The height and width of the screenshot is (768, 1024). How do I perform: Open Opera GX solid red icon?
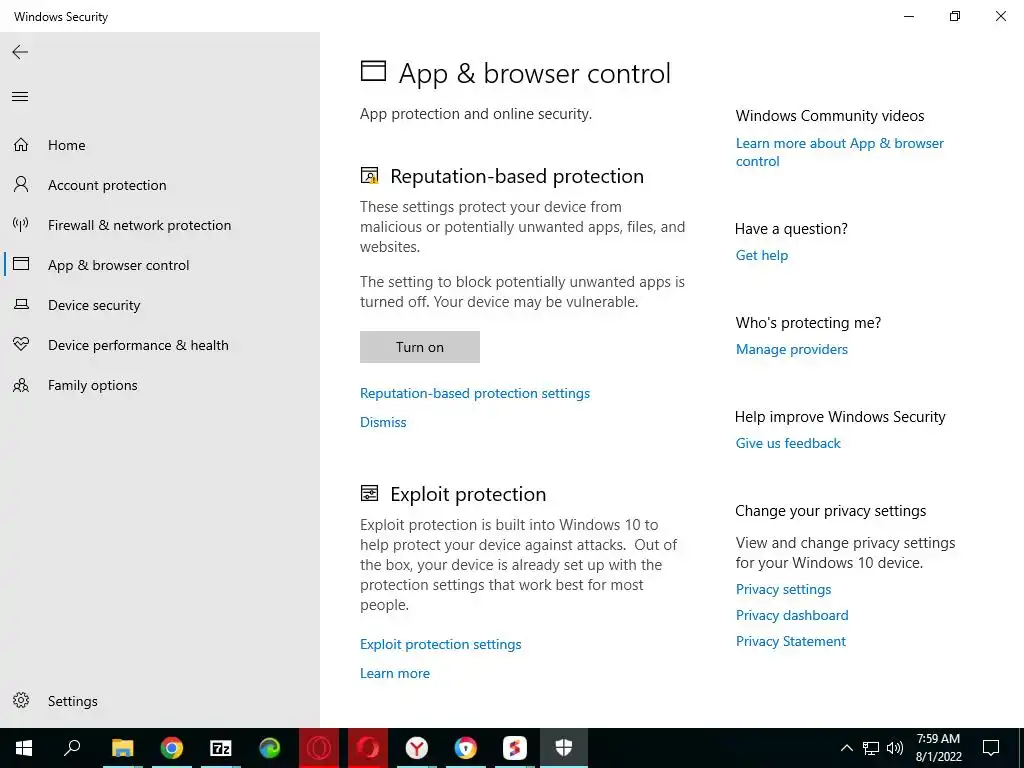(x=368, y=748)
